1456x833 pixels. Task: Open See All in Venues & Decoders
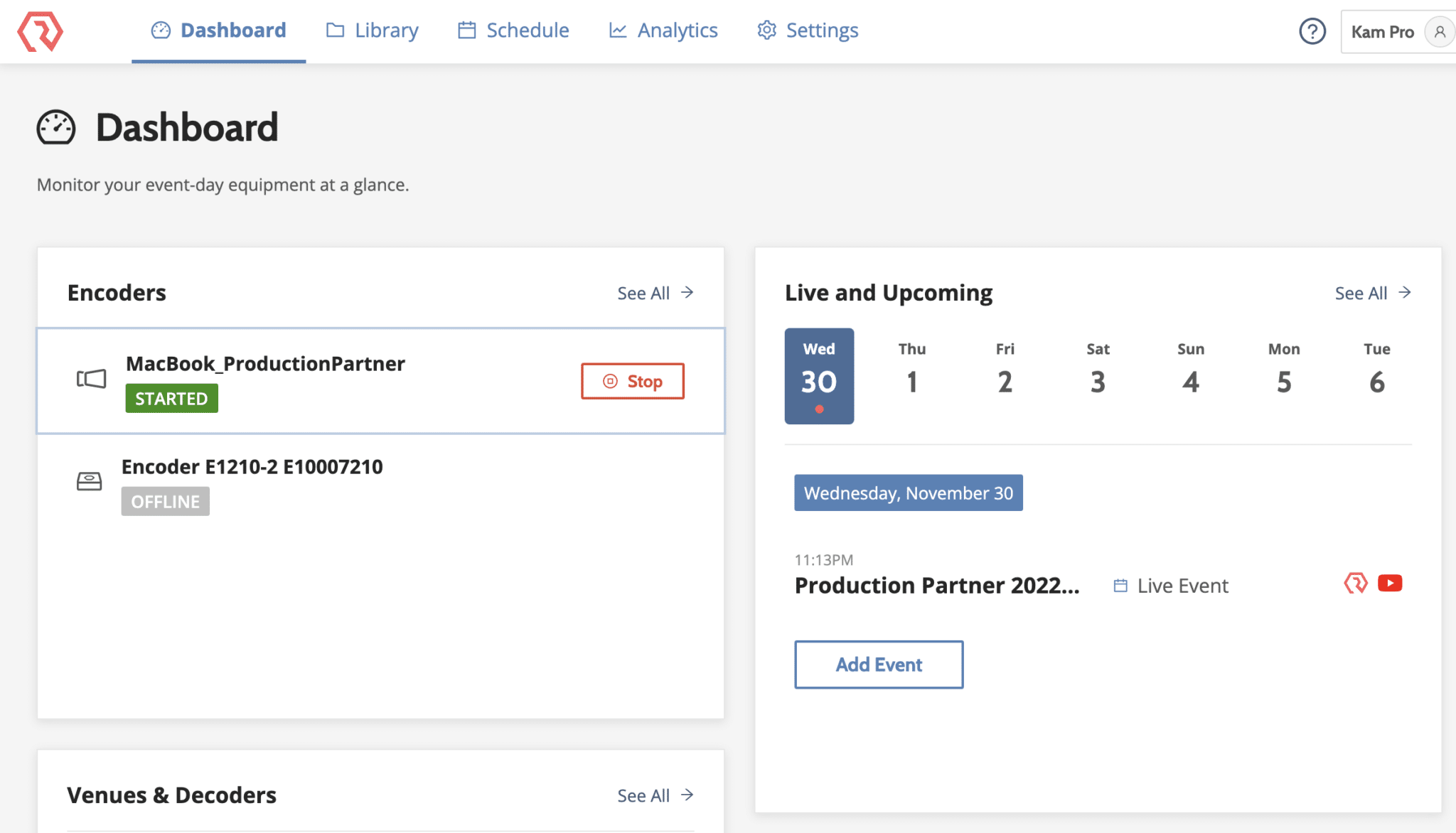tap(655, 795)
